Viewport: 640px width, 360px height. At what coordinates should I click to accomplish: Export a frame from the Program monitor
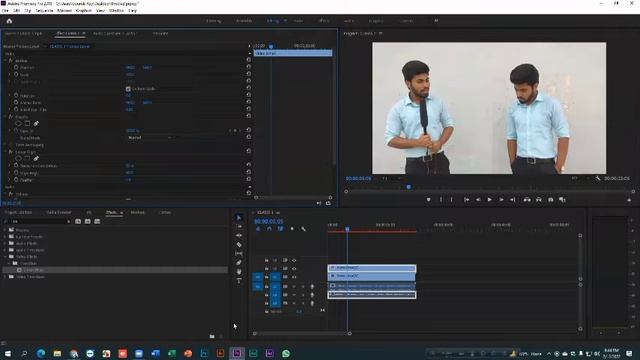(551, 200)
